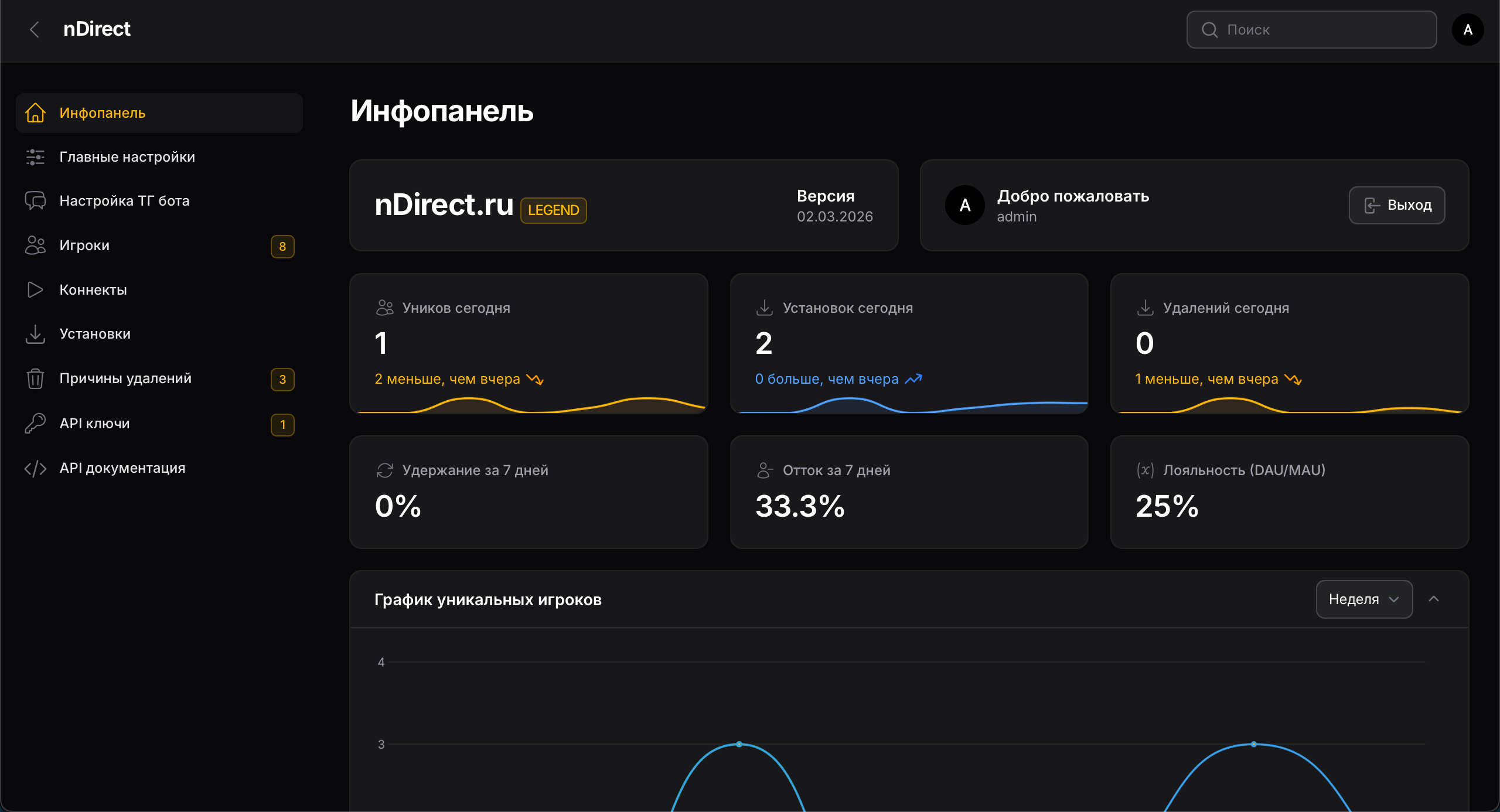
Task: Click the magnifier icon in the search bar
Action: tap(1210, 29)
